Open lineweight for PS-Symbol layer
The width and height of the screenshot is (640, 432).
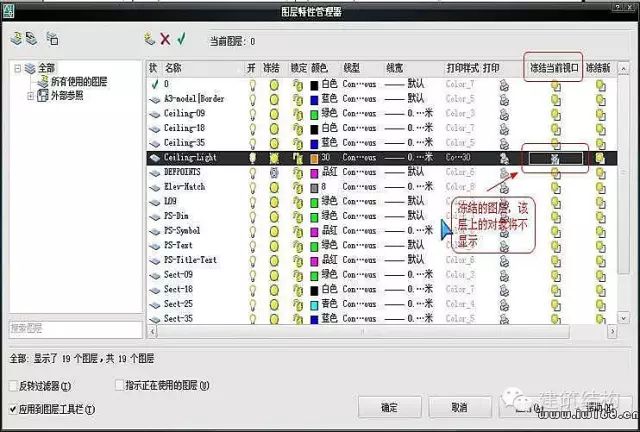pyautogui.click(x=409, y=231)
